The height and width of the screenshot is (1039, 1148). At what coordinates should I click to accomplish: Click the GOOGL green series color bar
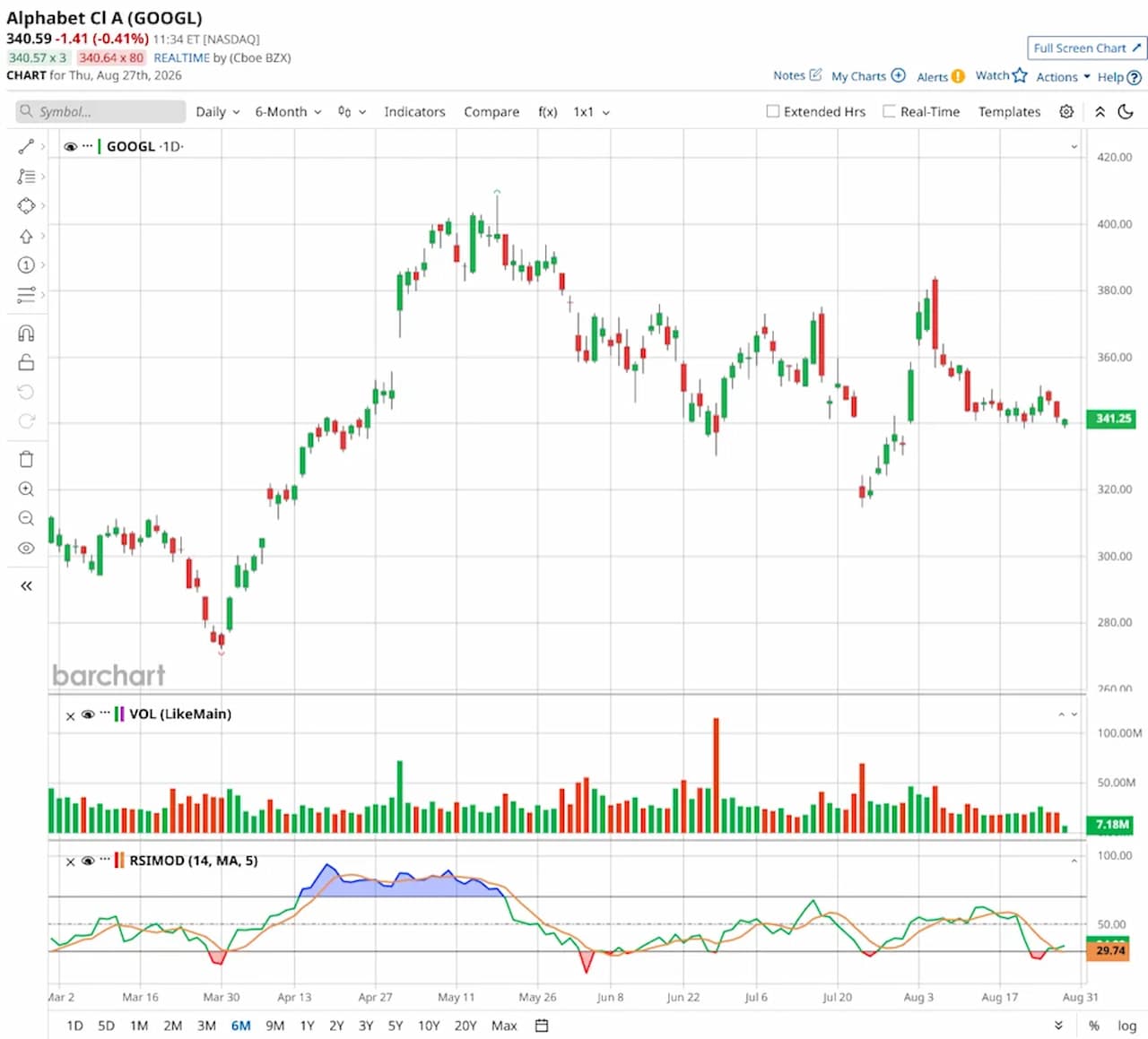pos(100,146)
